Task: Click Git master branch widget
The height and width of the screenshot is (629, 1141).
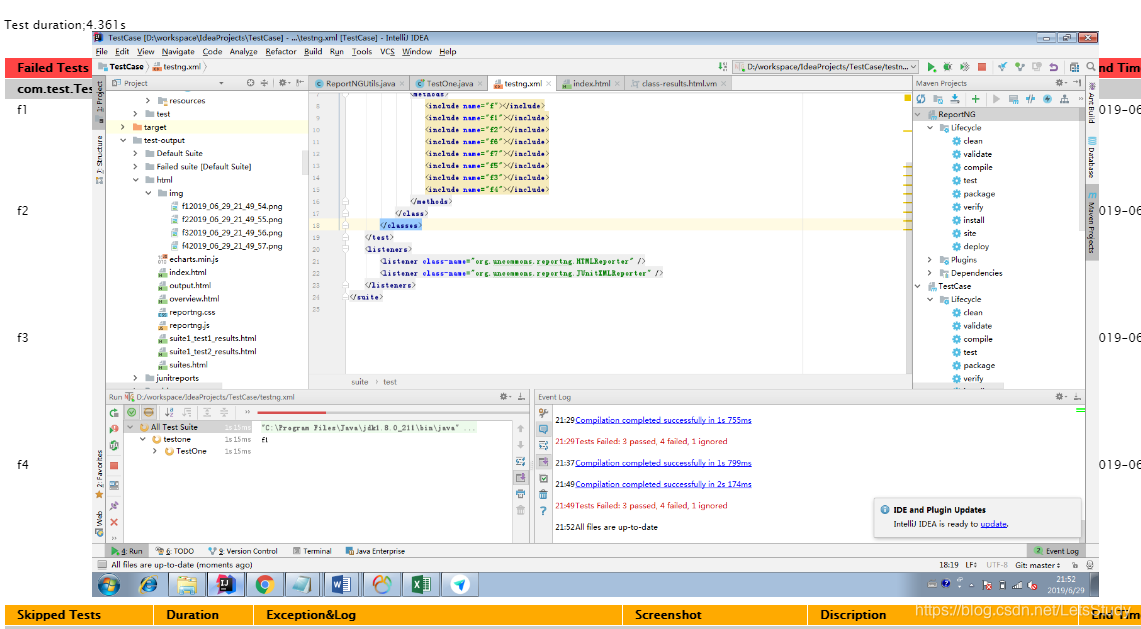Action: coord(1038,565)
